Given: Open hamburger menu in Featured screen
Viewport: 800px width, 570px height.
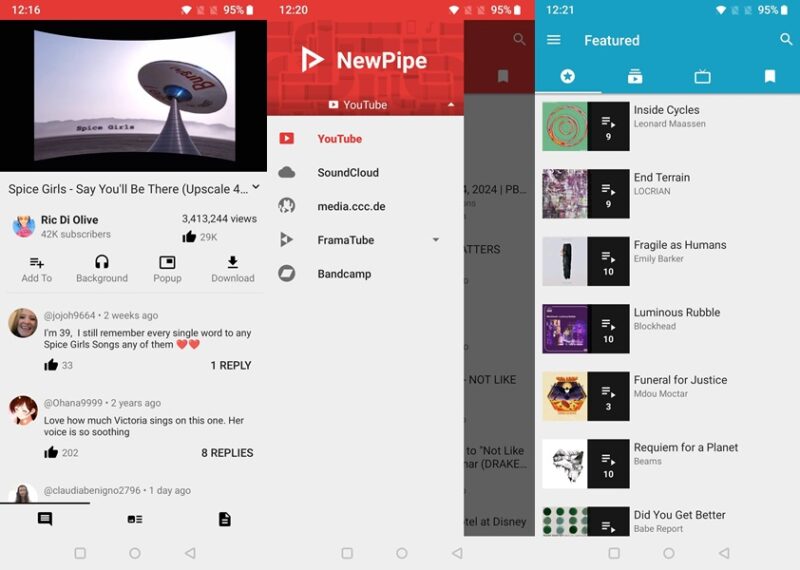Looking at the screenshot, I should [x=554, y=40].
